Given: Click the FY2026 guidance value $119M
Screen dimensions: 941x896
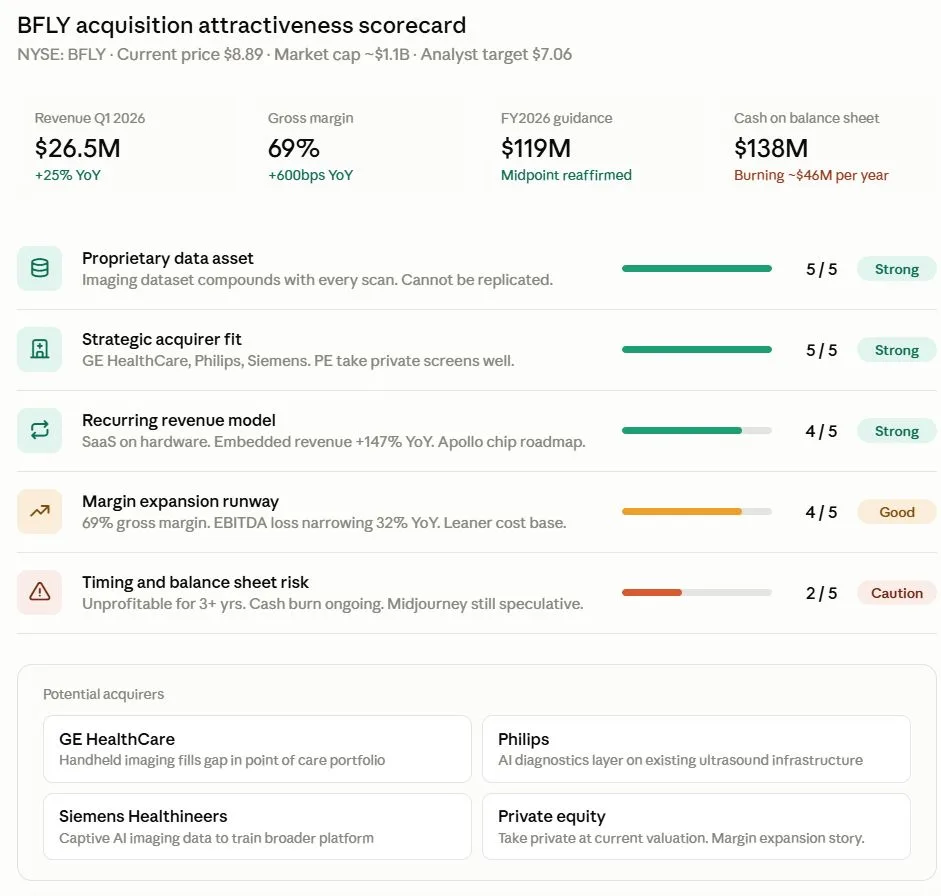Looking at the screenshot, I should [536, 148].
